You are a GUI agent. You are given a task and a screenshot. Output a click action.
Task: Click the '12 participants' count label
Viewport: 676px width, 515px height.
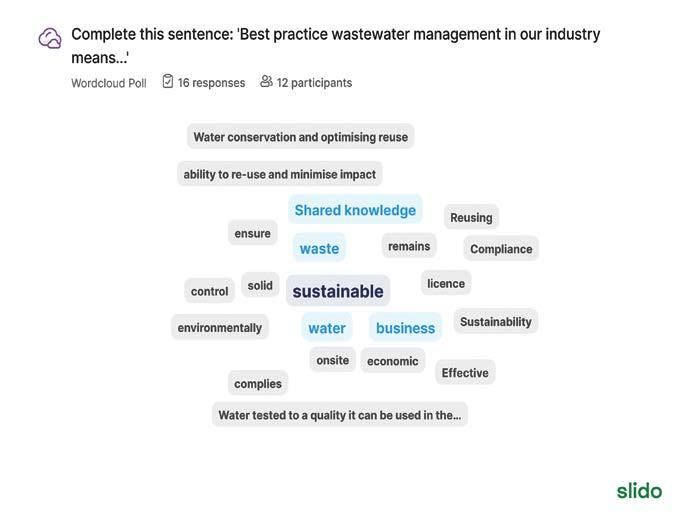(314, 83)
